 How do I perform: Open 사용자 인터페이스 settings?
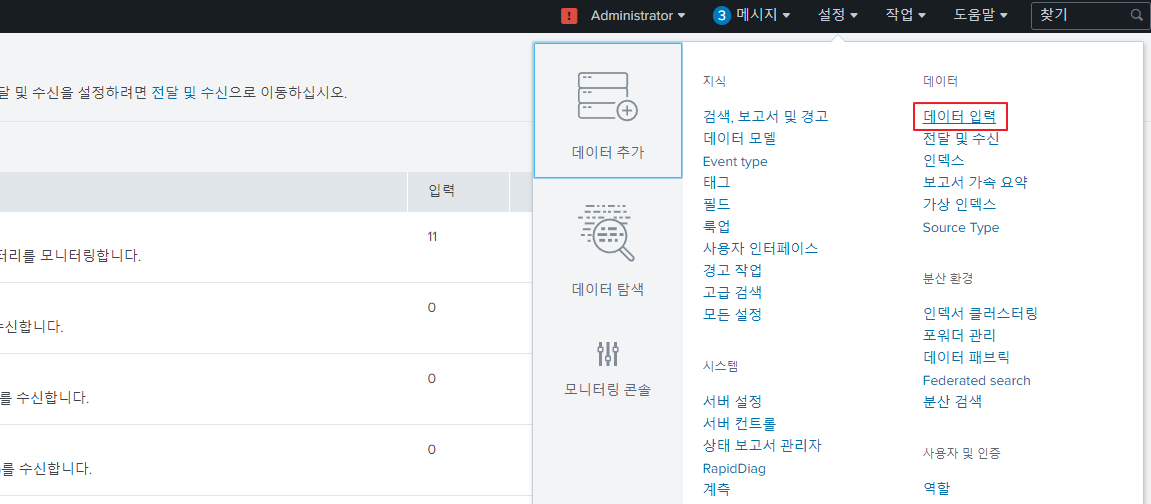pyautogui.click(x=760, y=248)
